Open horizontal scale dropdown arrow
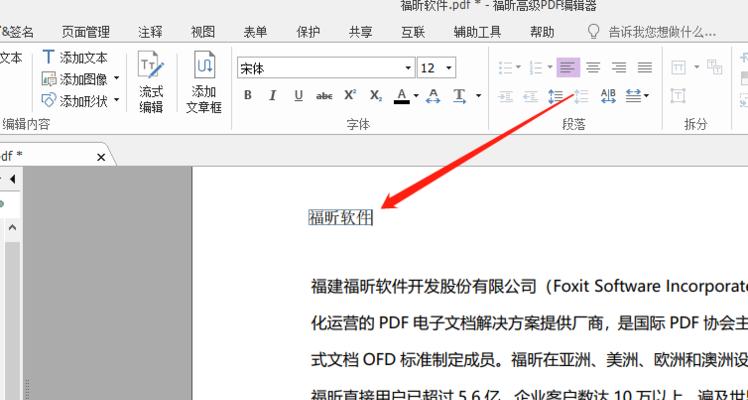Viewport: 748px width, 400px height. pos(646,96)
